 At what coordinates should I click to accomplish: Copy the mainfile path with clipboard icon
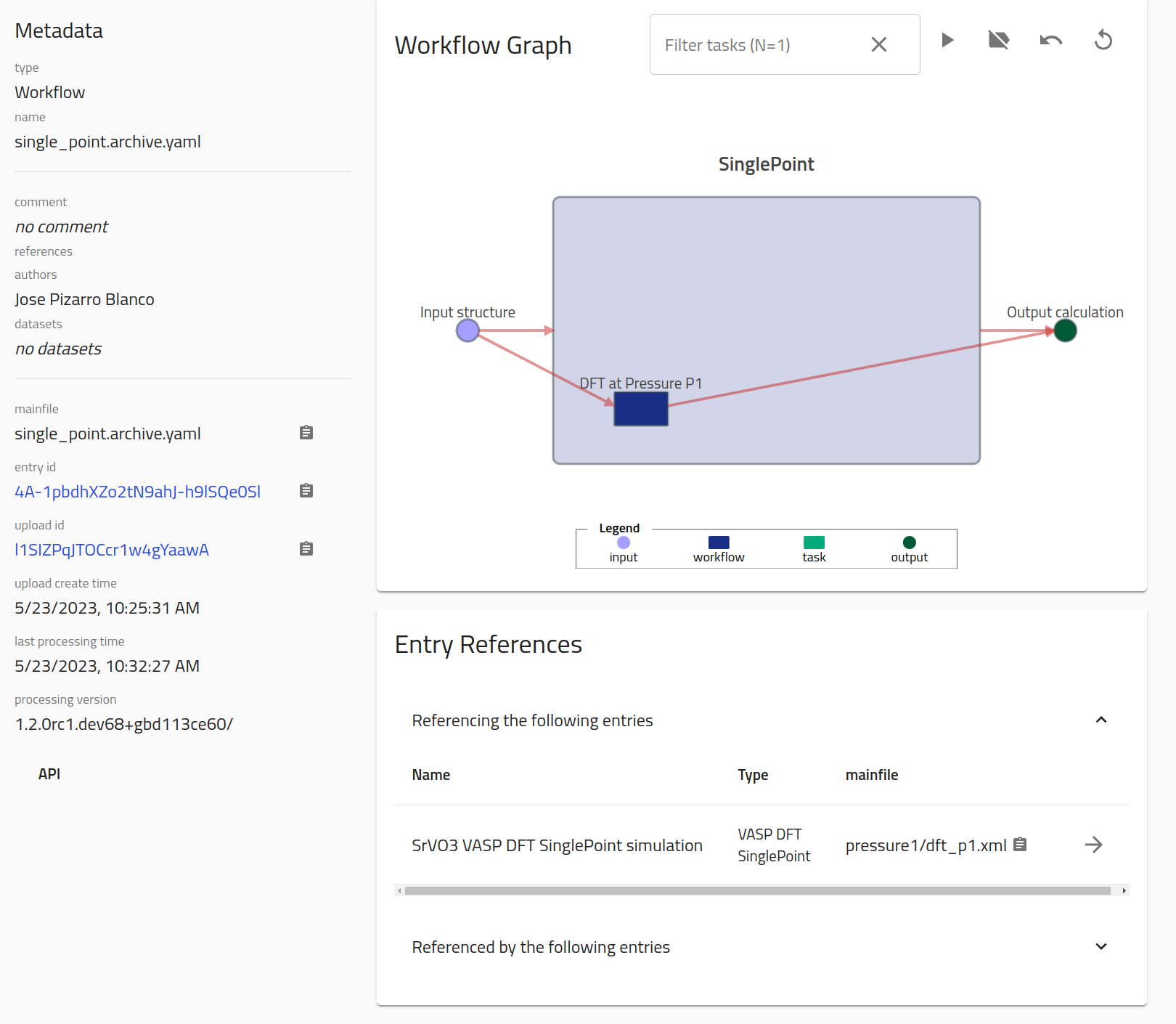click(306, 433)
